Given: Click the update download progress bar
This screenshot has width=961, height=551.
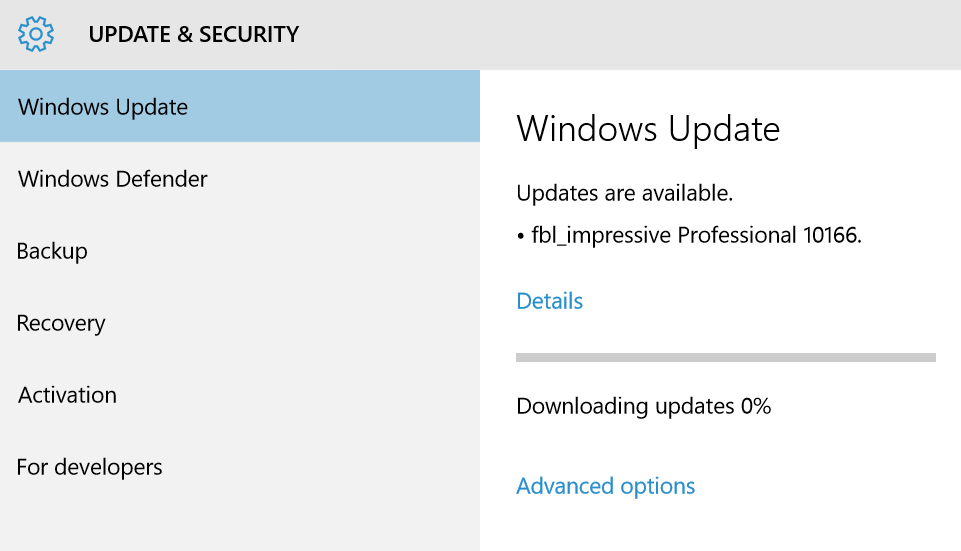Looking at the screenshot, I should (725, 356).
